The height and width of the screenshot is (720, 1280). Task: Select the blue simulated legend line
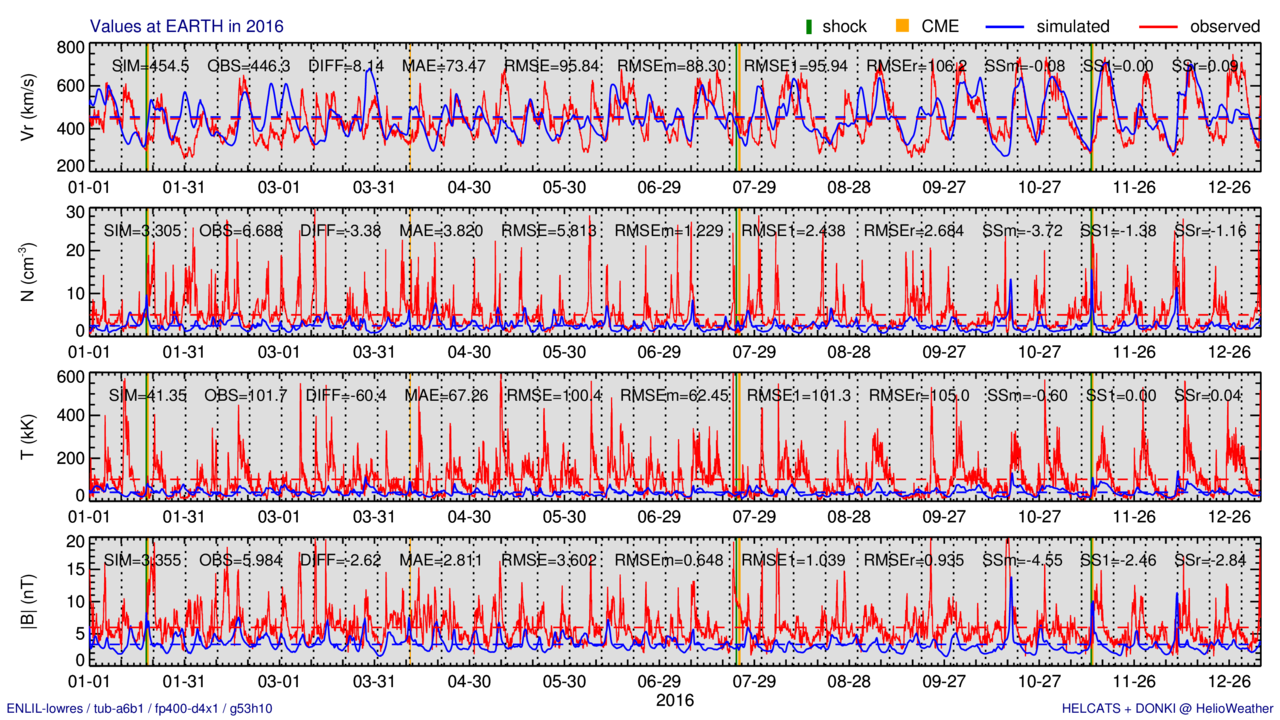tap(1016, 26)
